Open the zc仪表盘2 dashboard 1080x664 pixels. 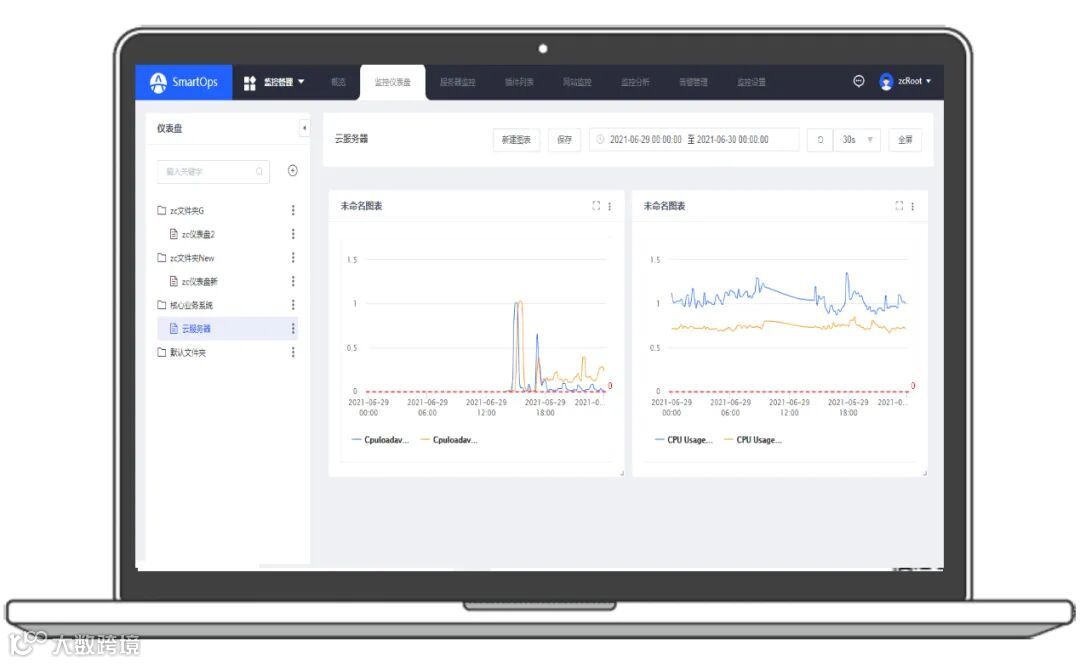pos(198,234)
